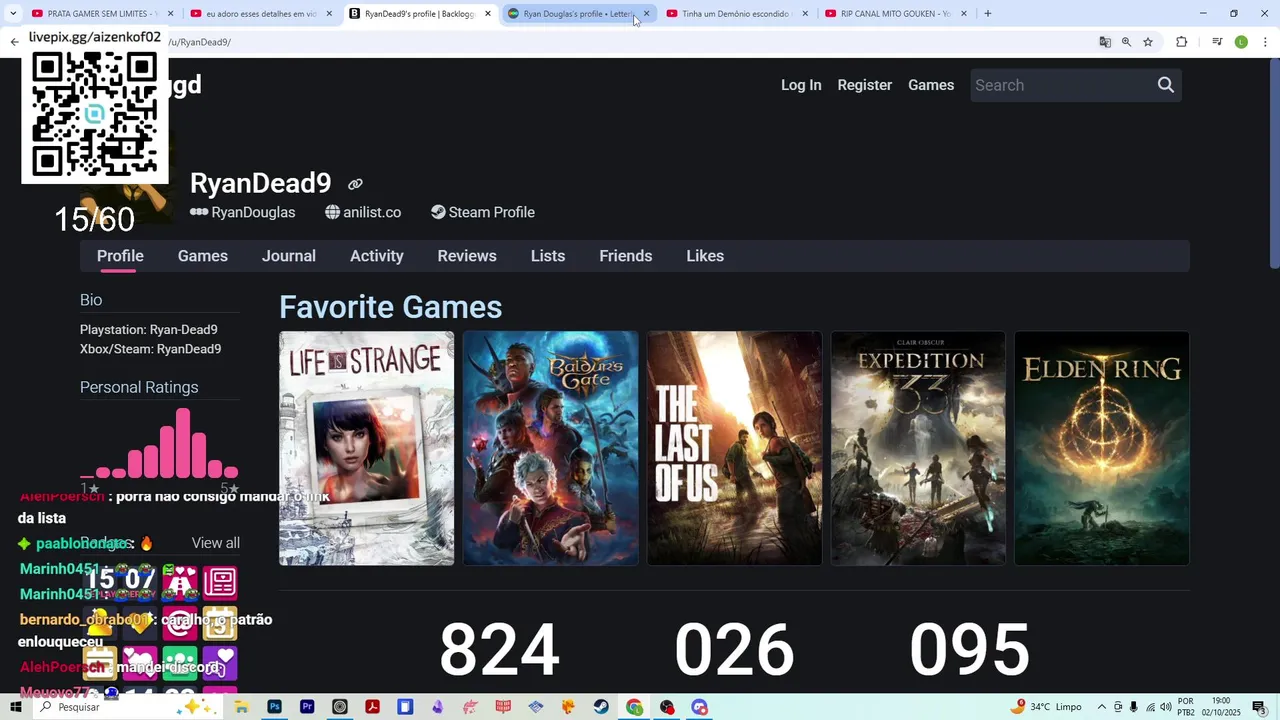Click the volume speaker icon in system tray
Viewport: 1280px width, 720px height.
pyautogui.click(x=1166, y=707)
